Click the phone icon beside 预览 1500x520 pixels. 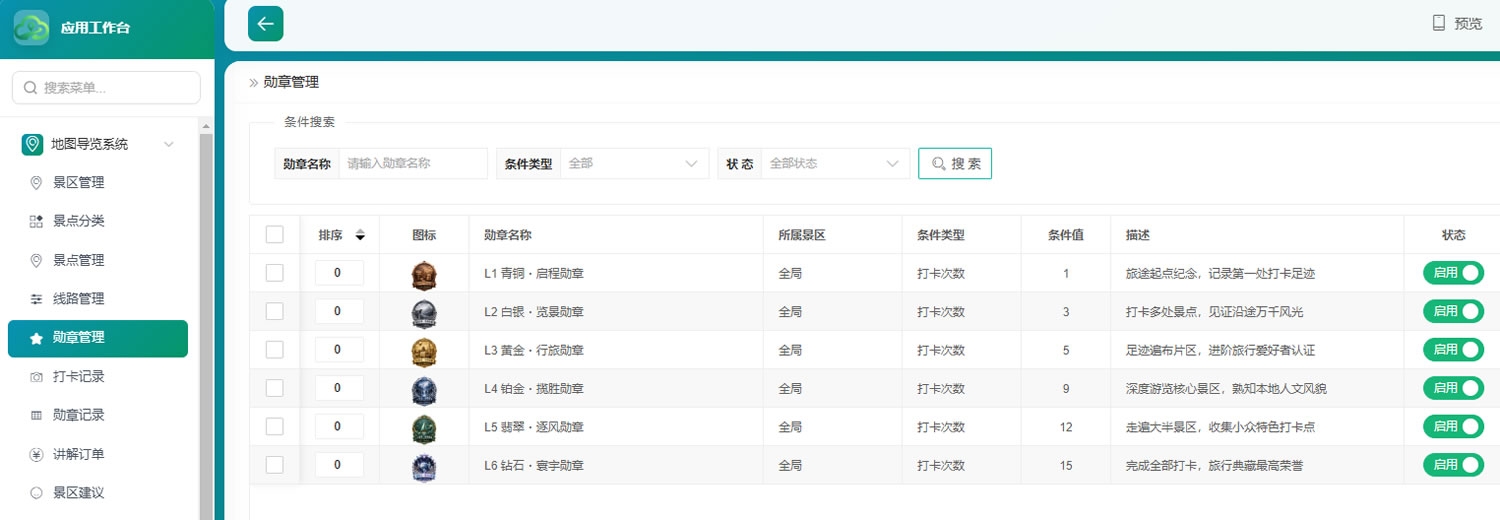pyautogui.click(x=1439, y=23)
